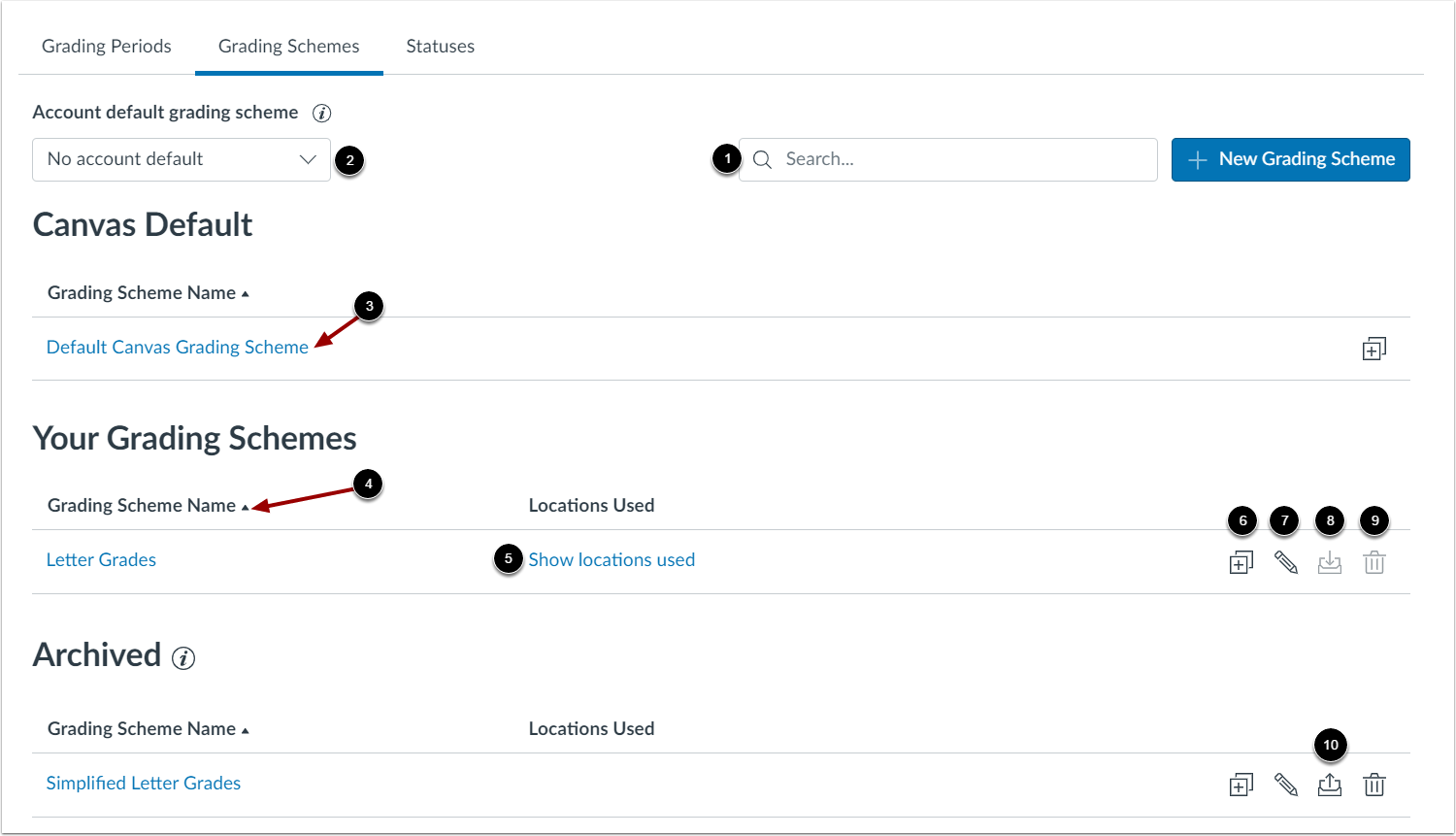Switch to the Statuses tab
This screenshot has width=1456, height=836.
click(441, 47)
